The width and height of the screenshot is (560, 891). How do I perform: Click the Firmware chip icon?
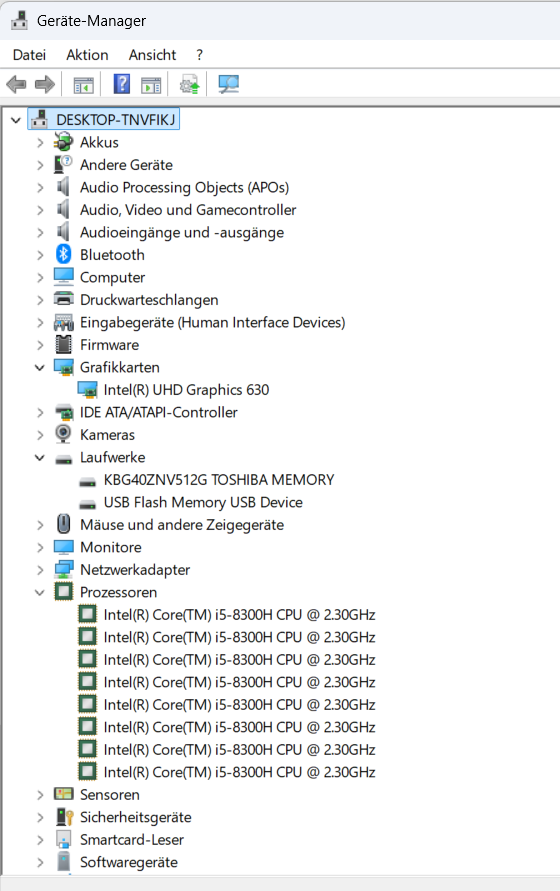63,344
